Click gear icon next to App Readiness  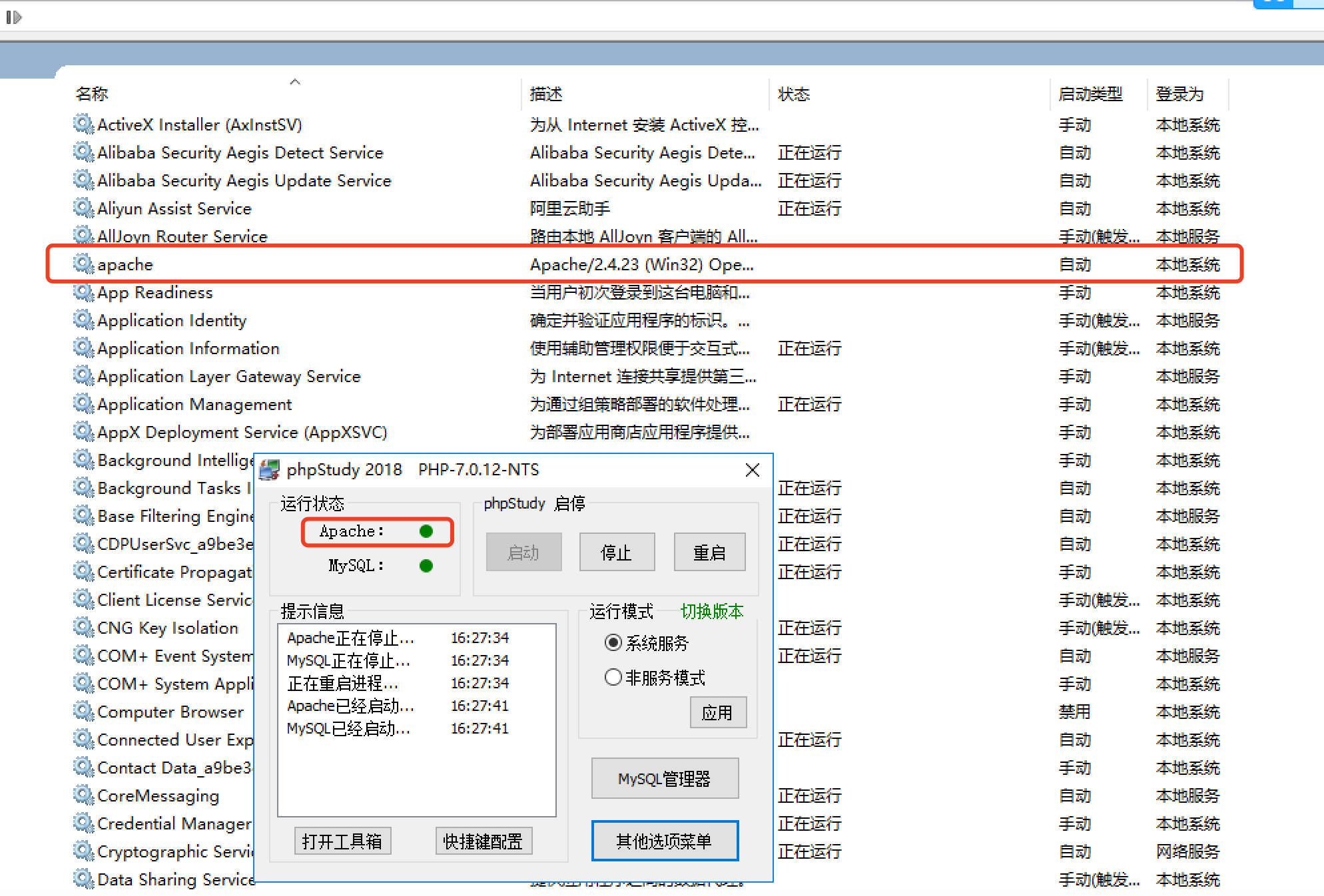(83, 292)
